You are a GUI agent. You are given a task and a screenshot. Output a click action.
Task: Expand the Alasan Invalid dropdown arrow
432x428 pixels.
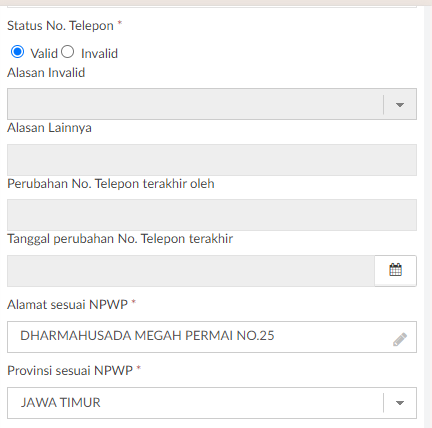(x=400, y=105)
